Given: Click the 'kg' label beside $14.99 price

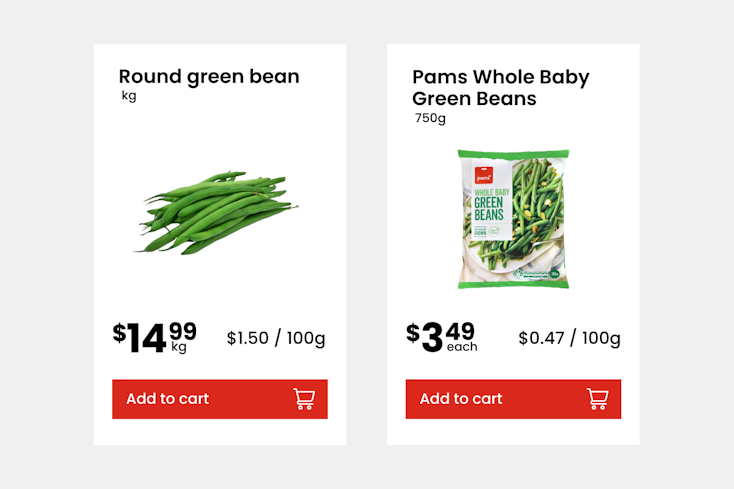Looking at the screenshot, I should pyautogui.click(x=179, y=348).
